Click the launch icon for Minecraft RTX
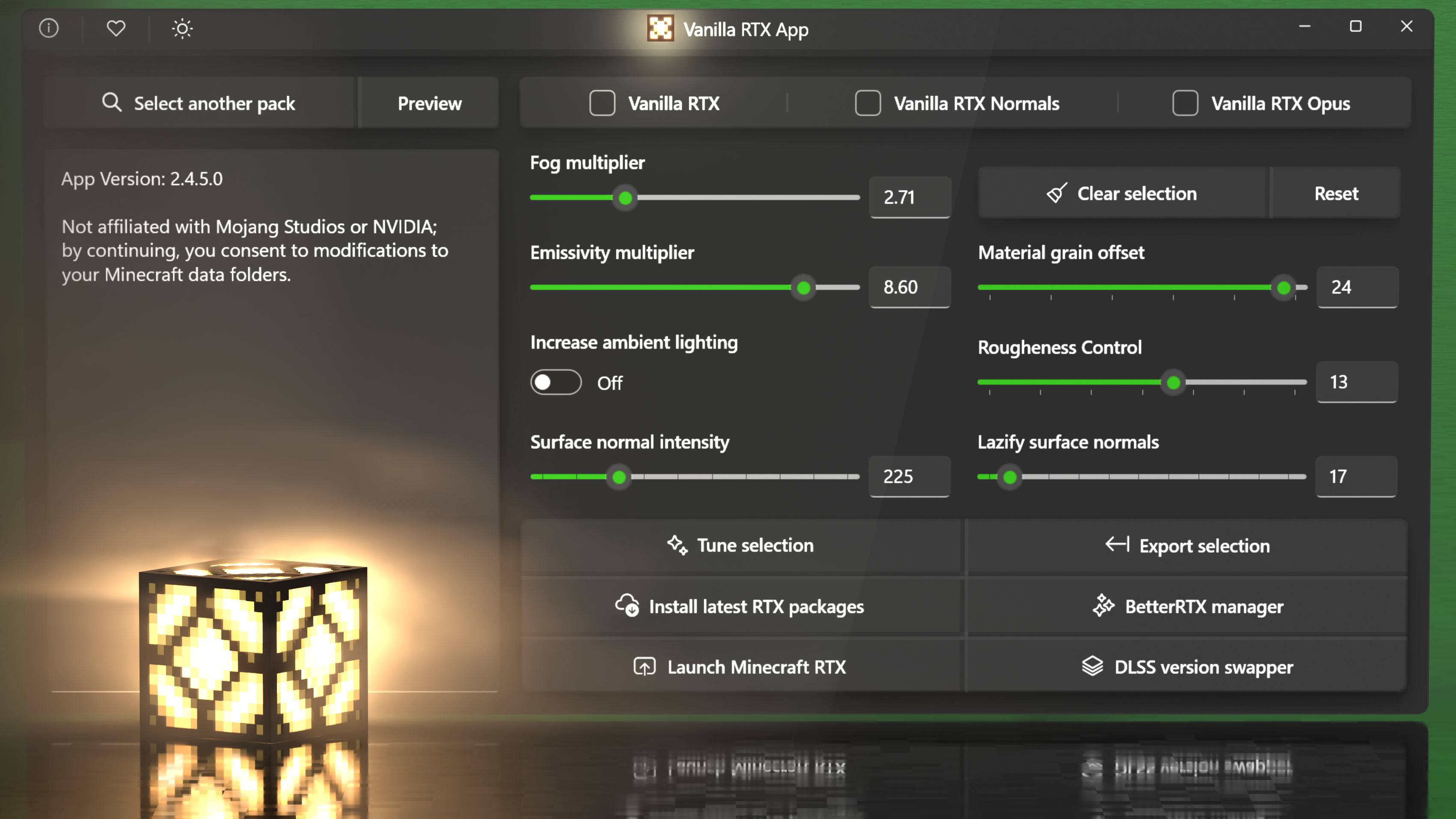1456x819 pixels. click(645, 667)
